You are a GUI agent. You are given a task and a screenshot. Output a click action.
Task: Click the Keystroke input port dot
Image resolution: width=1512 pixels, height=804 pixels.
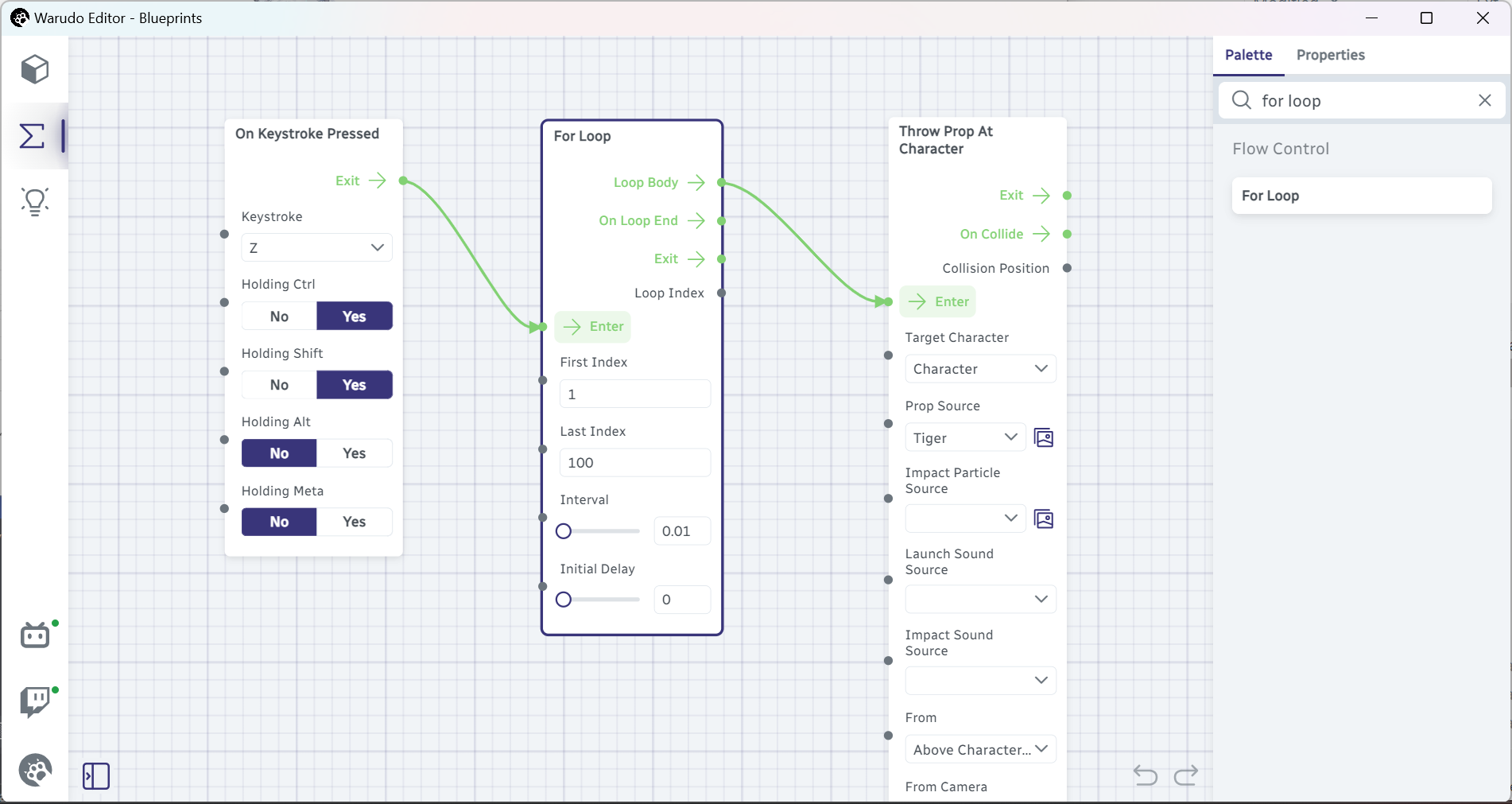[224, 234]
